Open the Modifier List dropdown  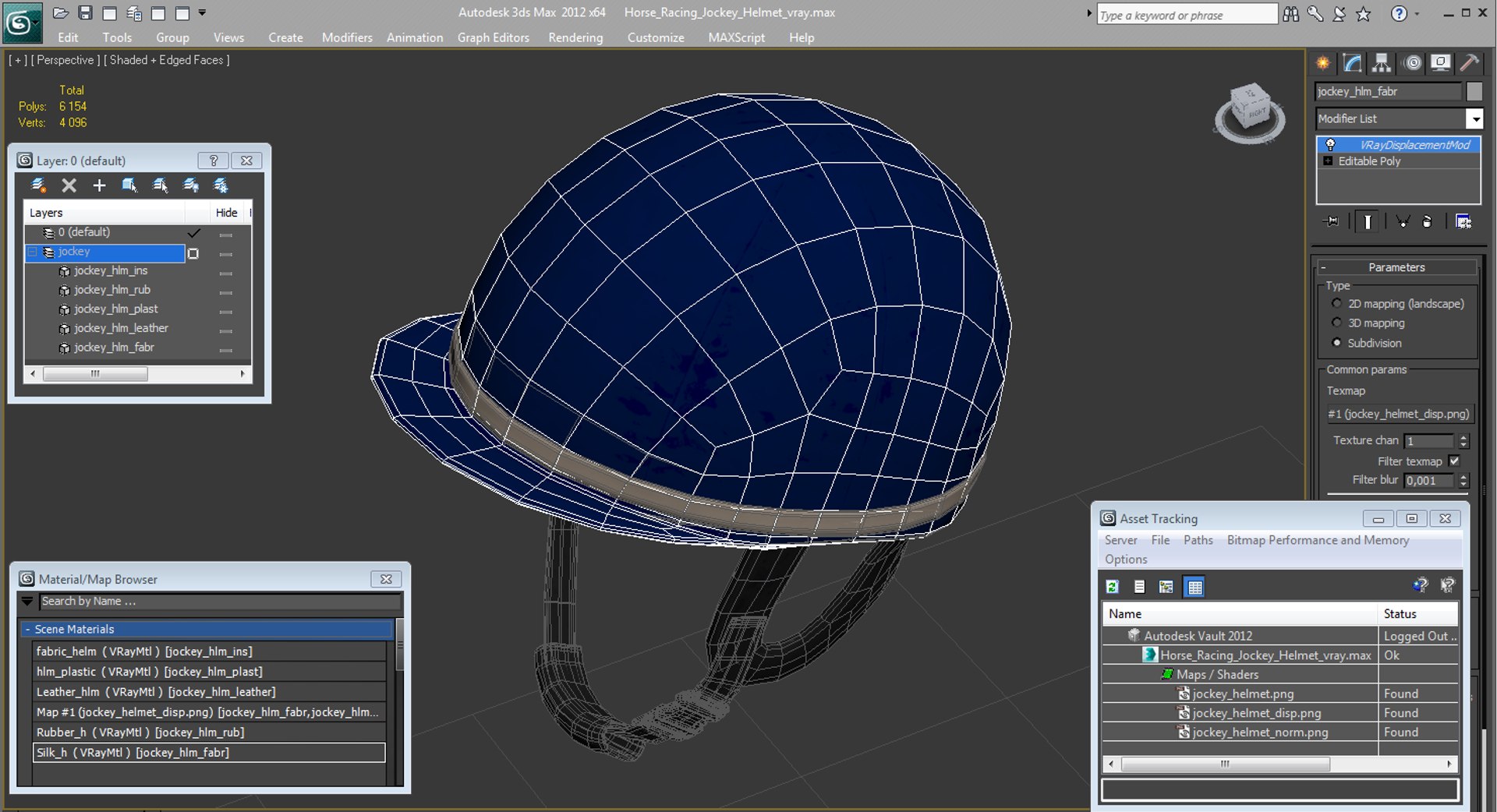pyautogui.click(x=1475, y=118)
